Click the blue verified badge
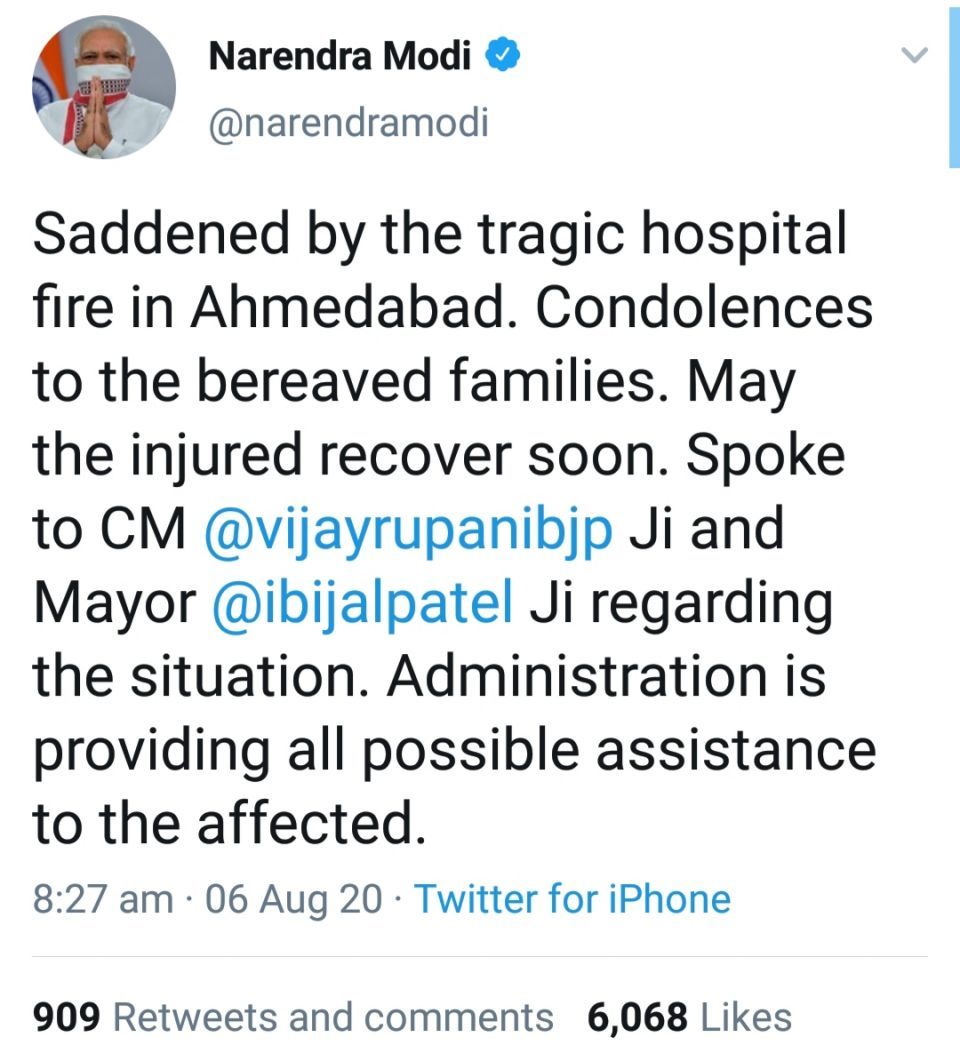This screenshot has height=1053, width=960. pos(503,57)
